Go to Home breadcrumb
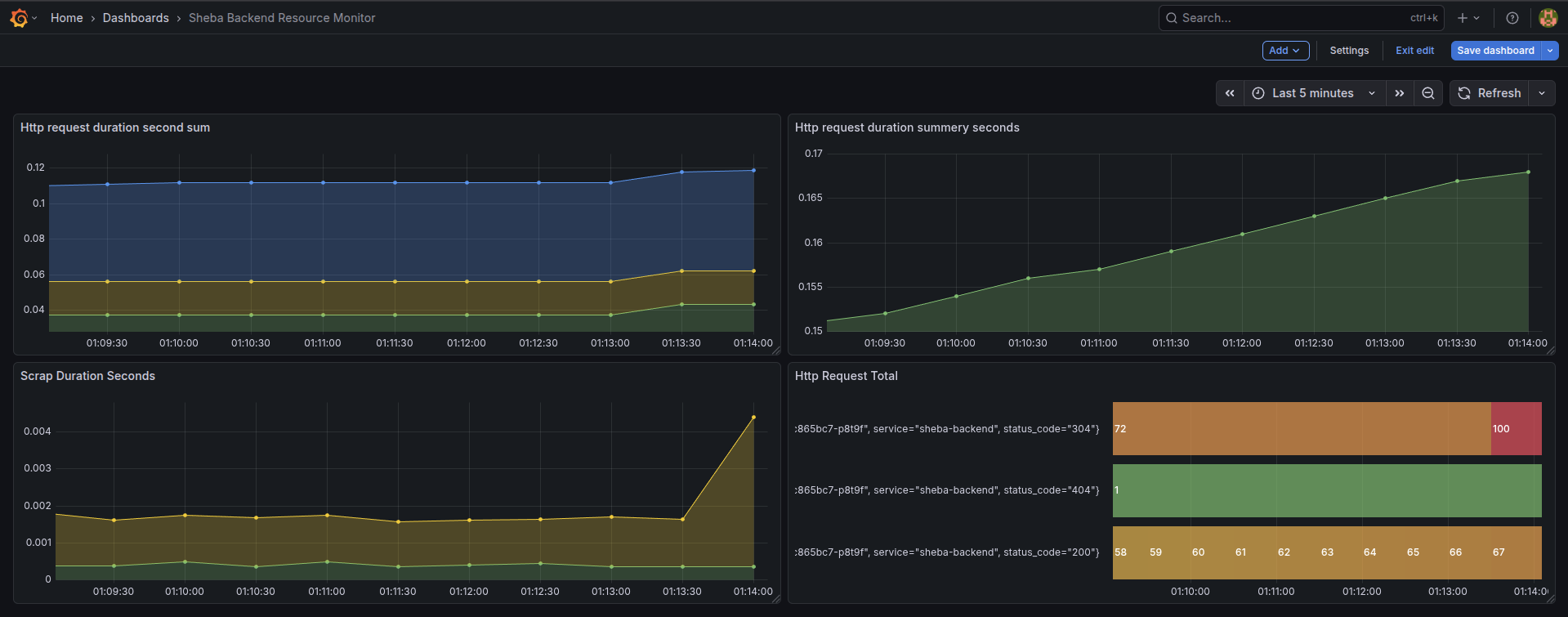The height and width of the screenshot is (617, 1568). coord(66,18)
